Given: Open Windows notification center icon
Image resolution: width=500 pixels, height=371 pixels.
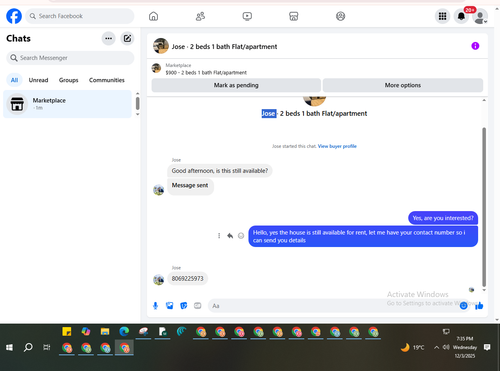Looking at the screenshot, I should [x=487, y=347].
